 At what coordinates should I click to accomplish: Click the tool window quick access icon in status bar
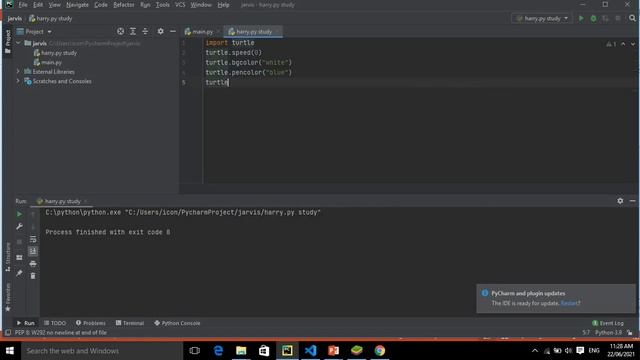coord(8,332)
